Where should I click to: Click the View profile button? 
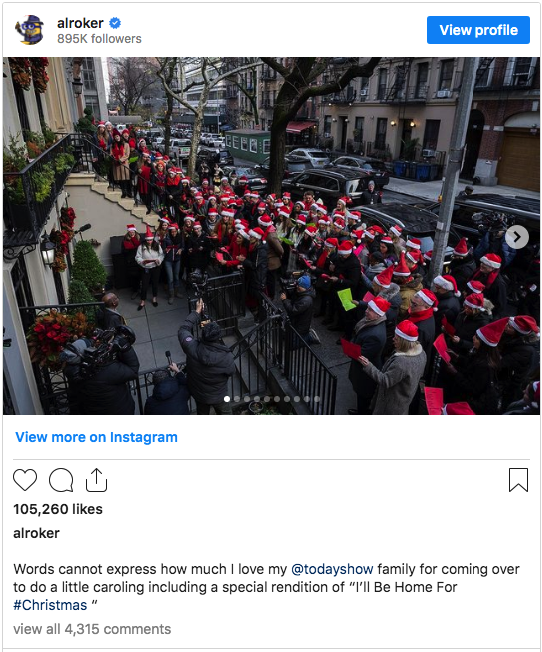click(x=478, y=30)
